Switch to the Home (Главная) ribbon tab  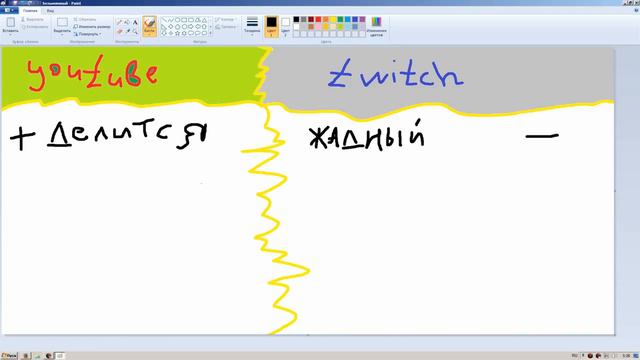(30, 11)
